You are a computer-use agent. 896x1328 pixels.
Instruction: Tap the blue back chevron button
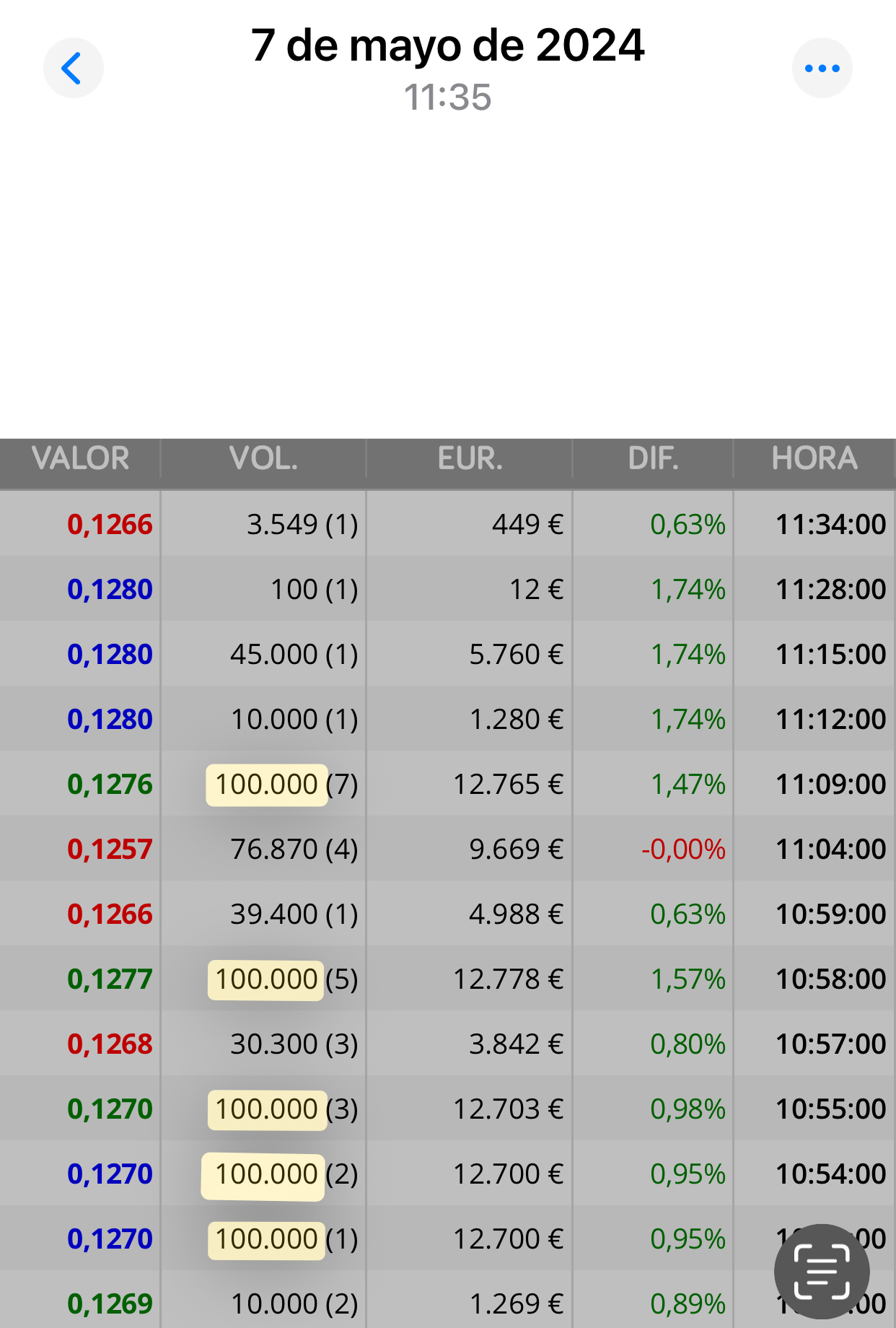[73, 69]
